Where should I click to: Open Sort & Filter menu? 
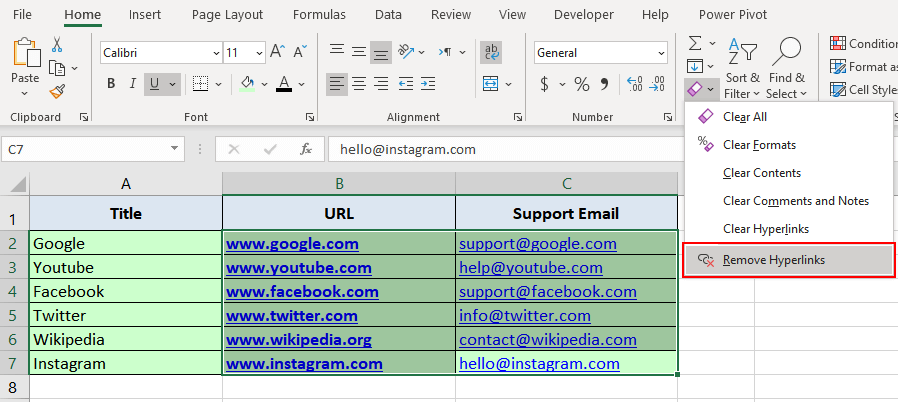(x=742, y=68)
